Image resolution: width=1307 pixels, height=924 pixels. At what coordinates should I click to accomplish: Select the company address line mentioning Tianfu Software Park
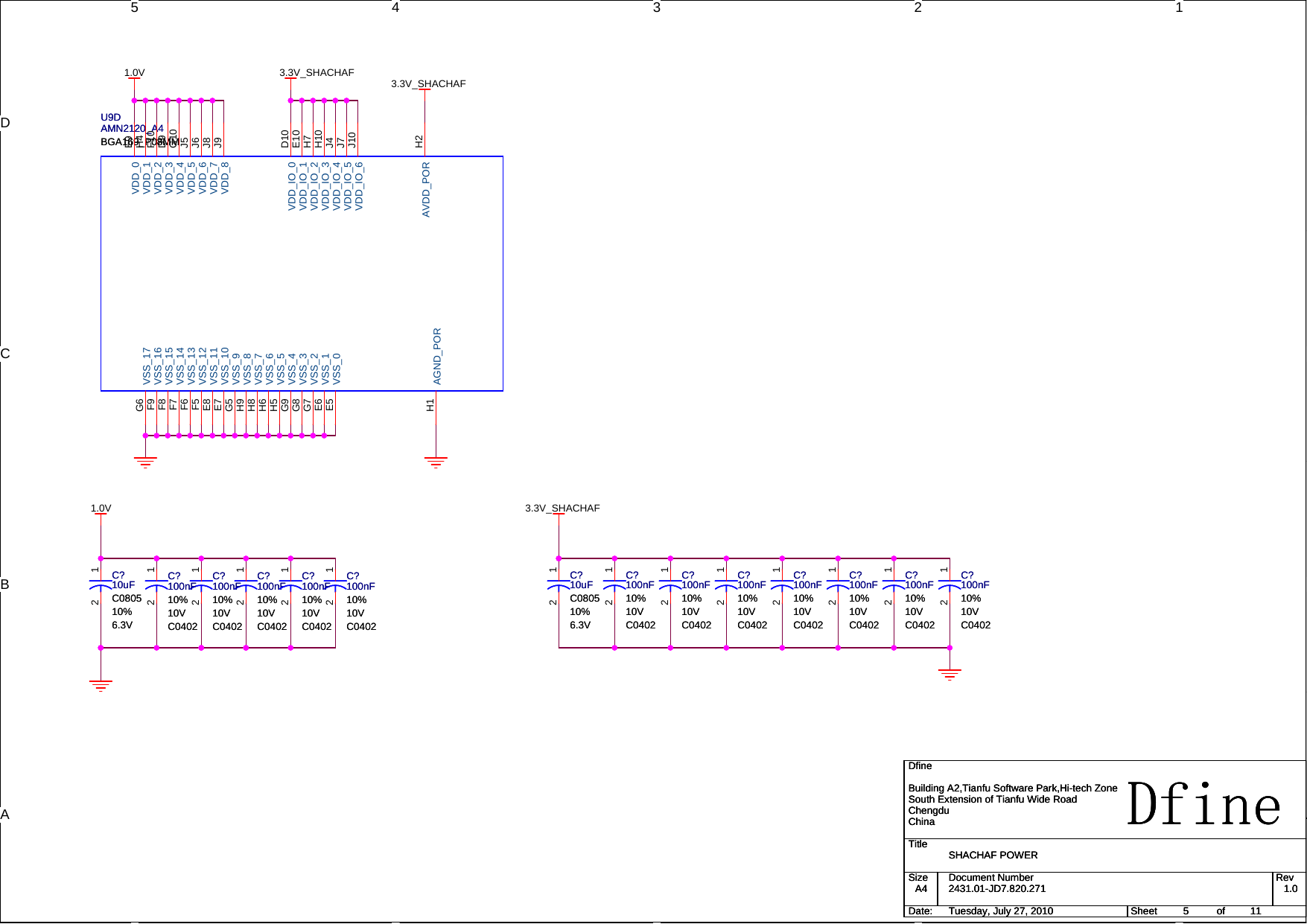[1013, 788]
